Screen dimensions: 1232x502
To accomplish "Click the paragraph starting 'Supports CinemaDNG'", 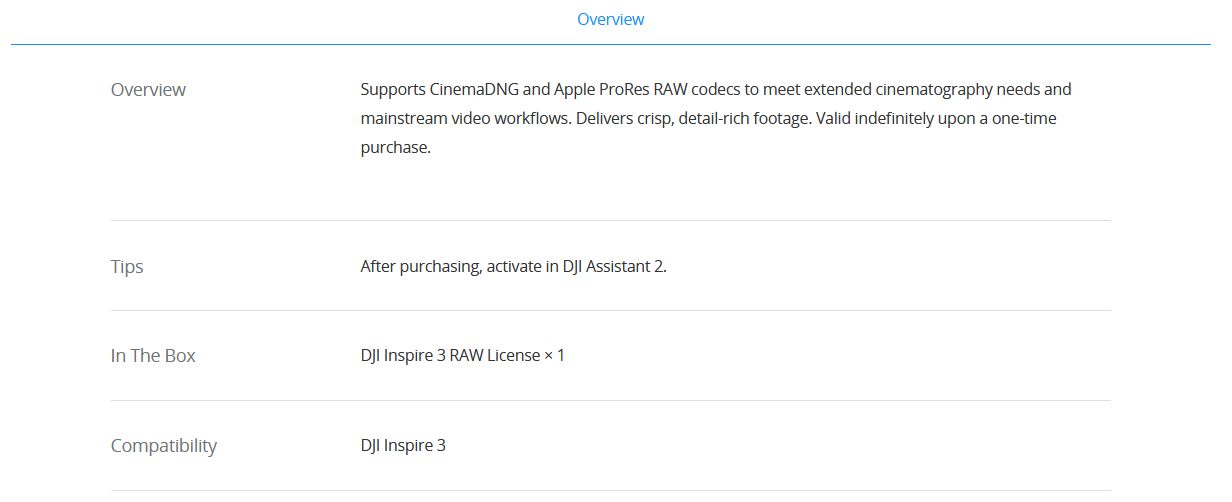I will (716, 118).
